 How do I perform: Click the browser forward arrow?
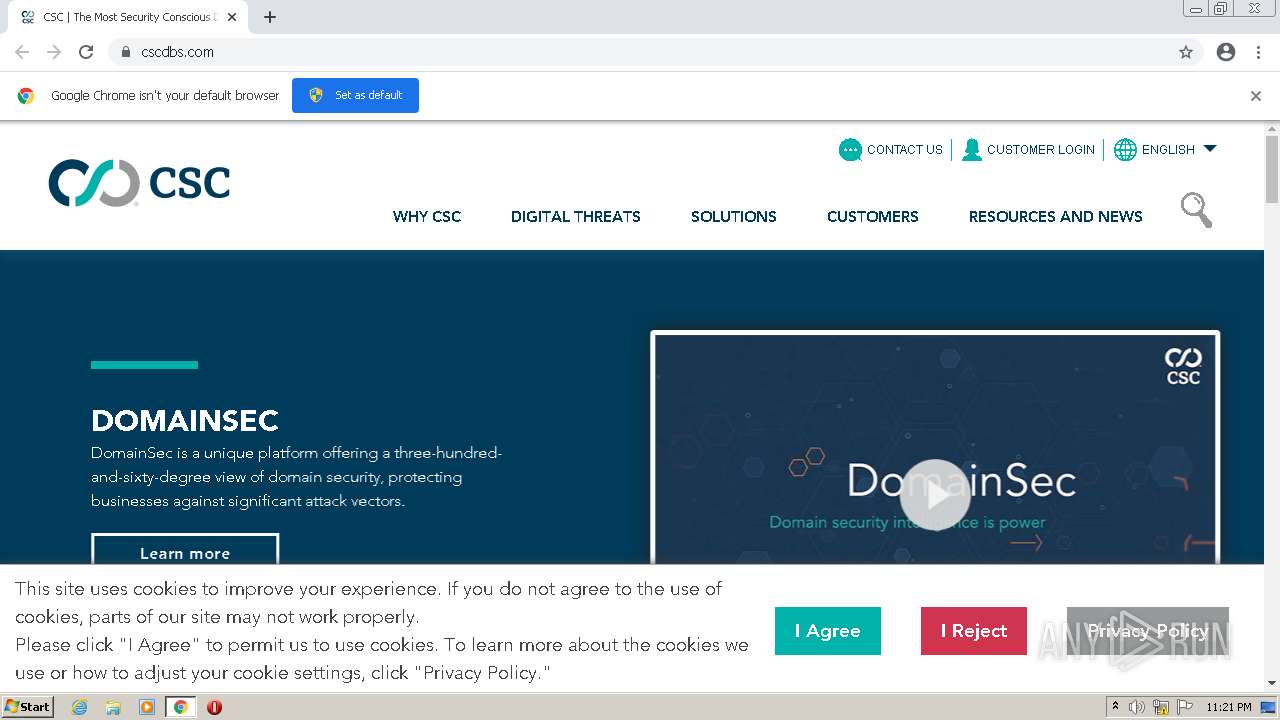[x=54, y=52]
